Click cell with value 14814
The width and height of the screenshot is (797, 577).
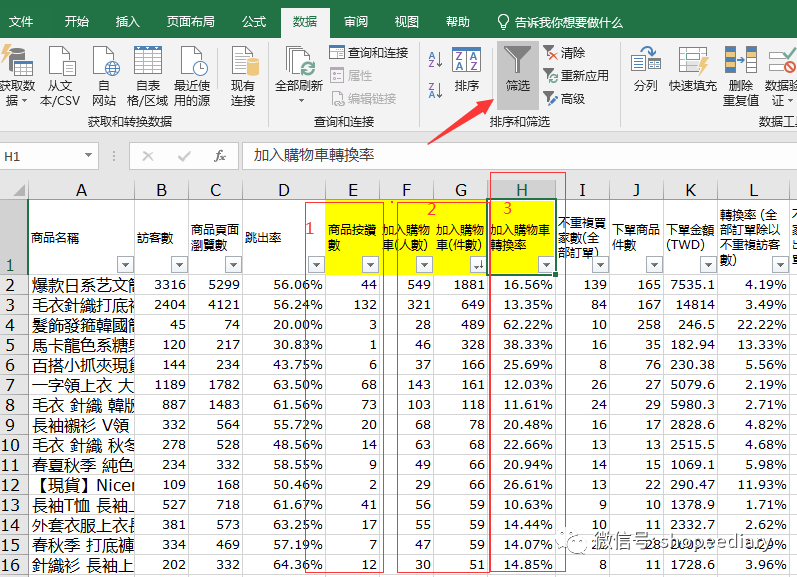(x=690, y=305)
